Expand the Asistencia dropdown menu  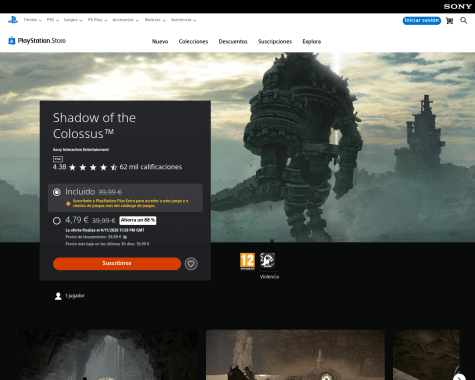183,20
